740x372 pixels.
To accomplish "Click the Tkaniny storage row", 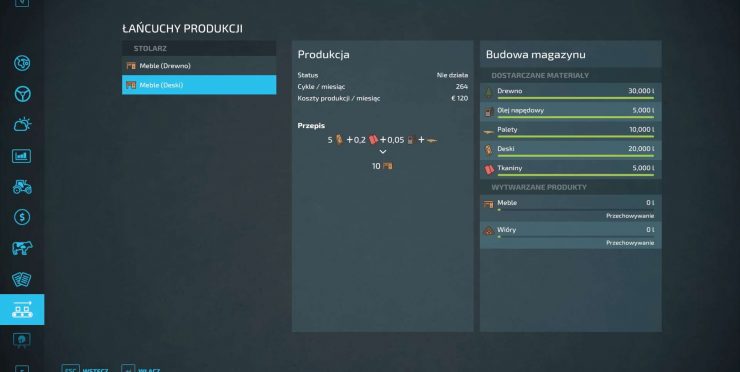I will [x=571, y=169].
